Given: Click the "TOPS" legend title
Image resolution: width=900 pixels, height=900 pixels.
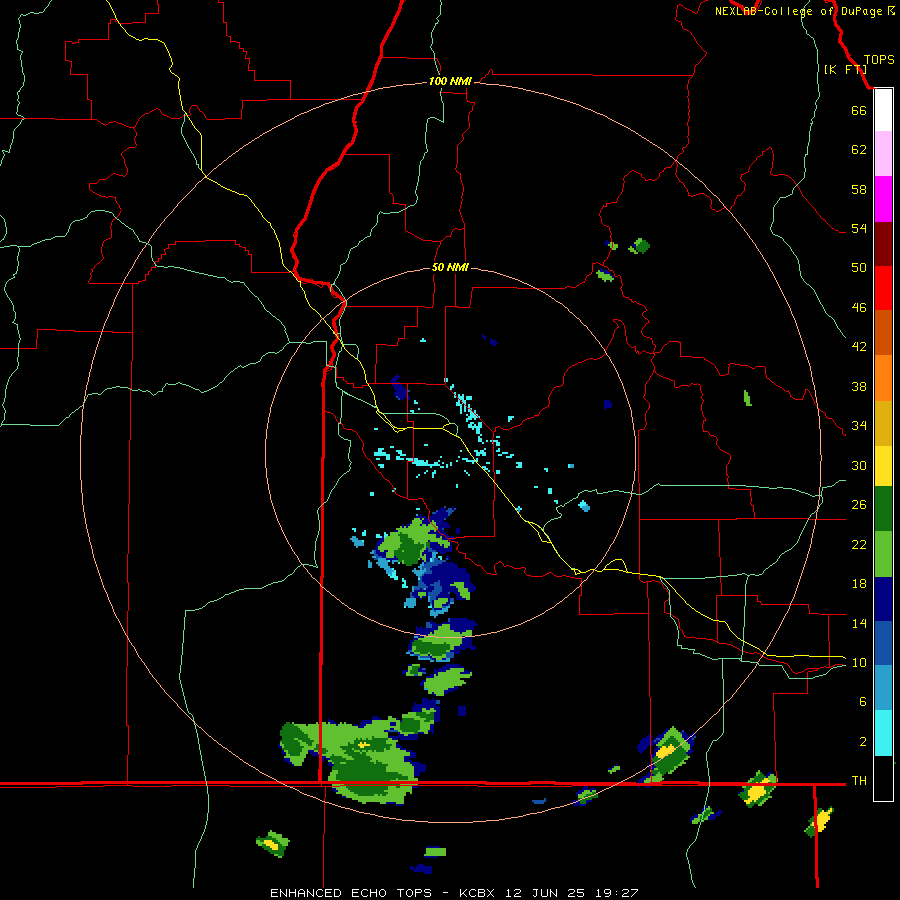Looking at the screenshot, I should [879, 59].
